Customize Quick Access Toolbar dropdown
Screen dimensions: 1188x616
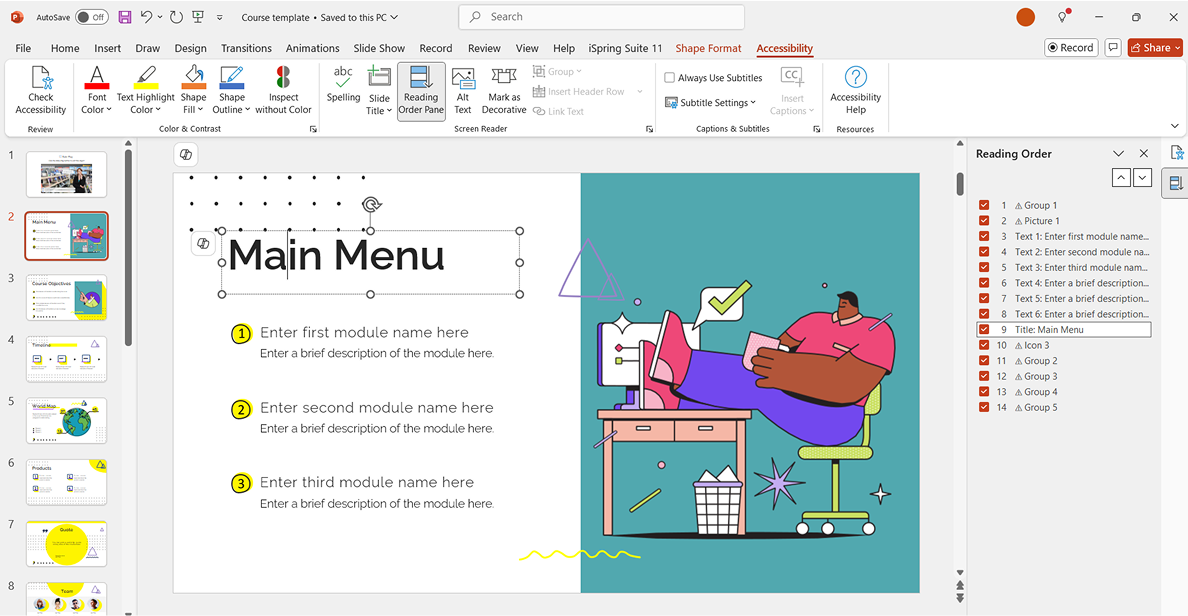pos(220,17)
